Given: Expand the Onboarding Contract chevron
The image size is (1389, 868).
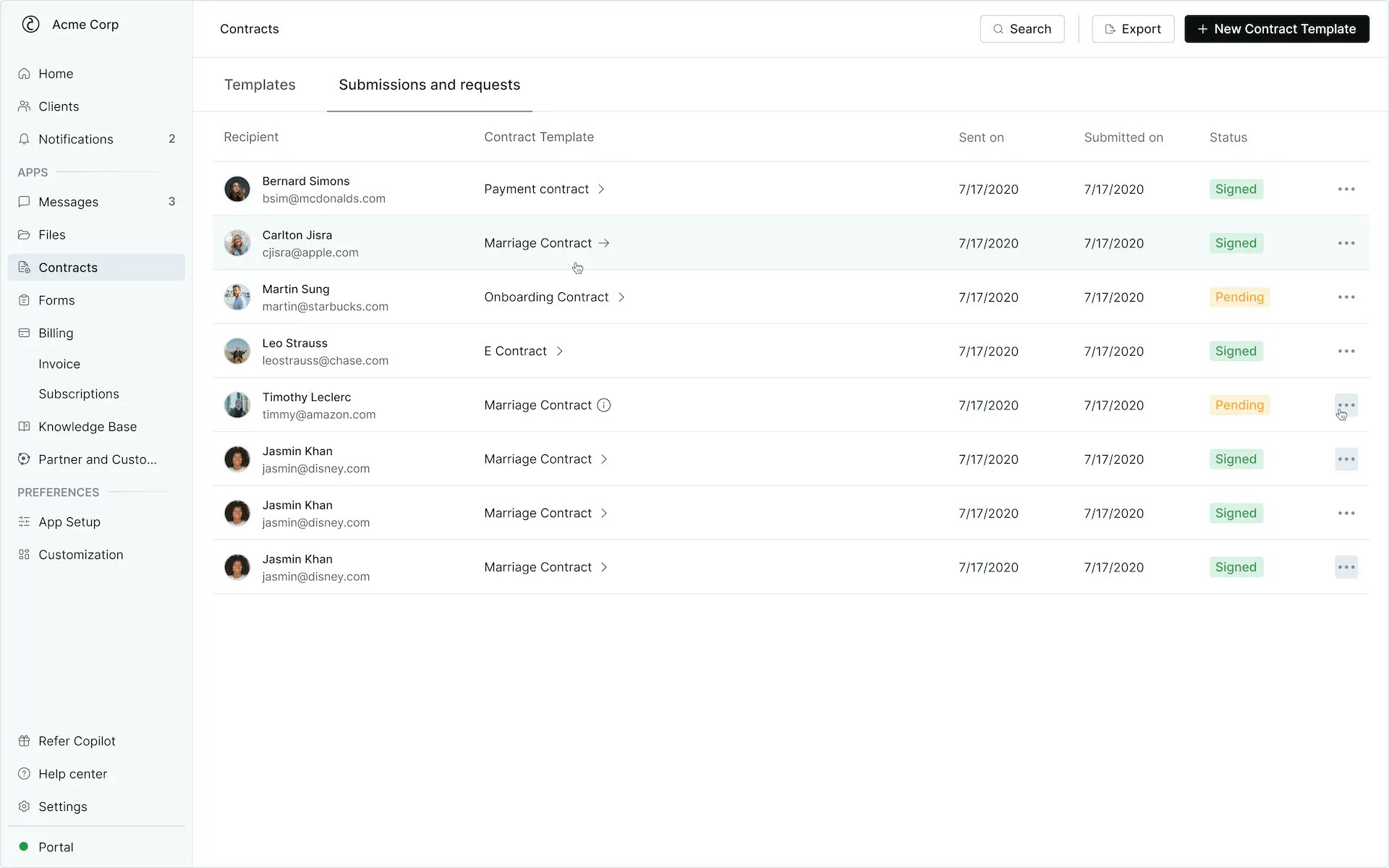Looking at the screenshot, I should click(621, 297).
